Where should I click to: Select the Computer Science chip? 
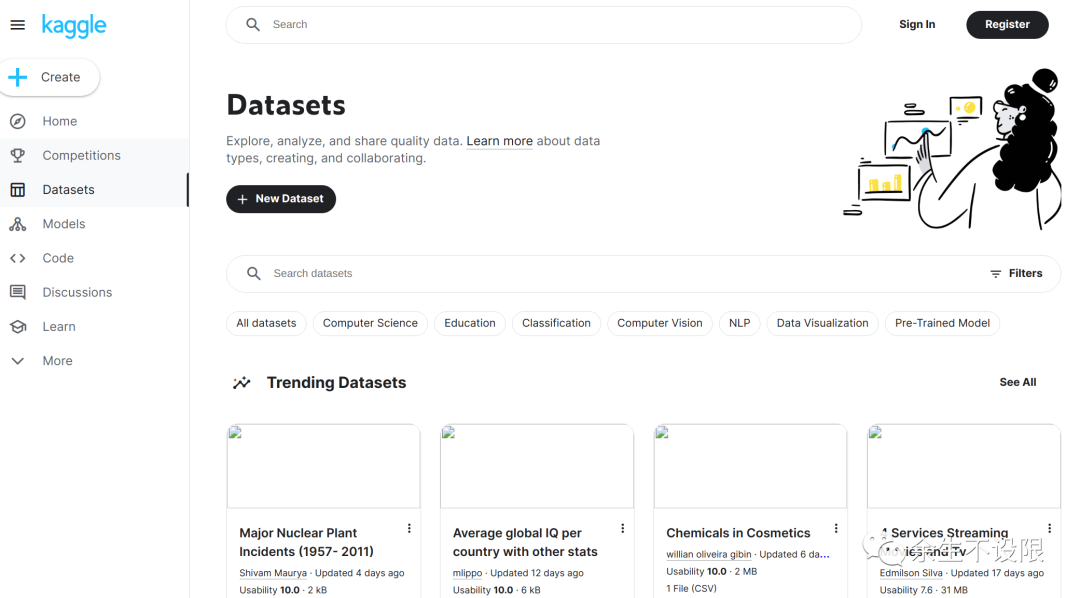pos(370,323)
